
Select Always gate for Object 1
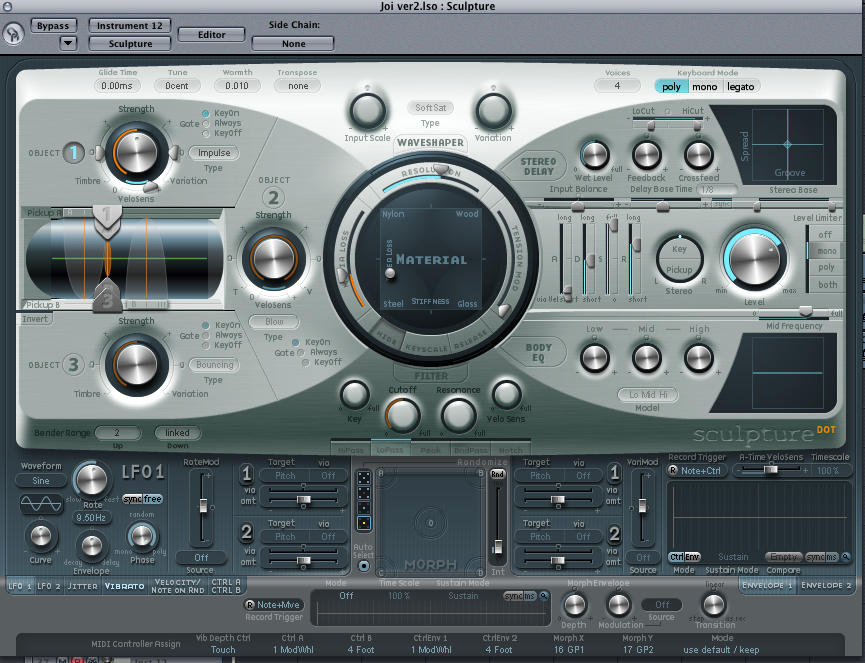coord(206,123)
